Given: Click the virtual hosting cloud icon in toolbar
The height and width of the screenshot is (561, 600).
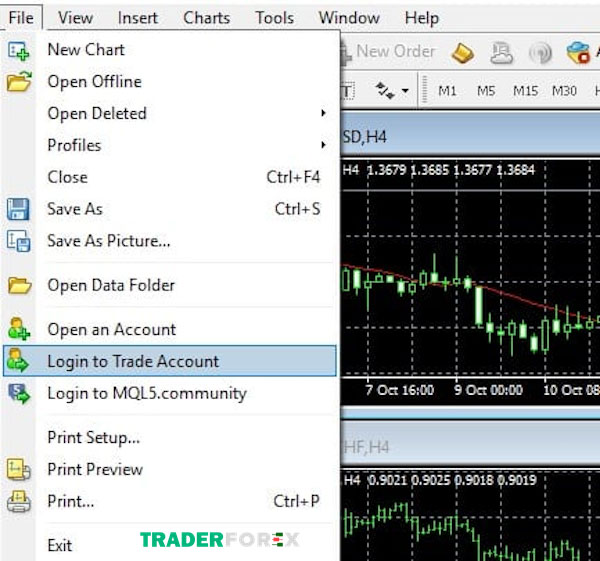Looking at the screenshot, I should (501, 53).
